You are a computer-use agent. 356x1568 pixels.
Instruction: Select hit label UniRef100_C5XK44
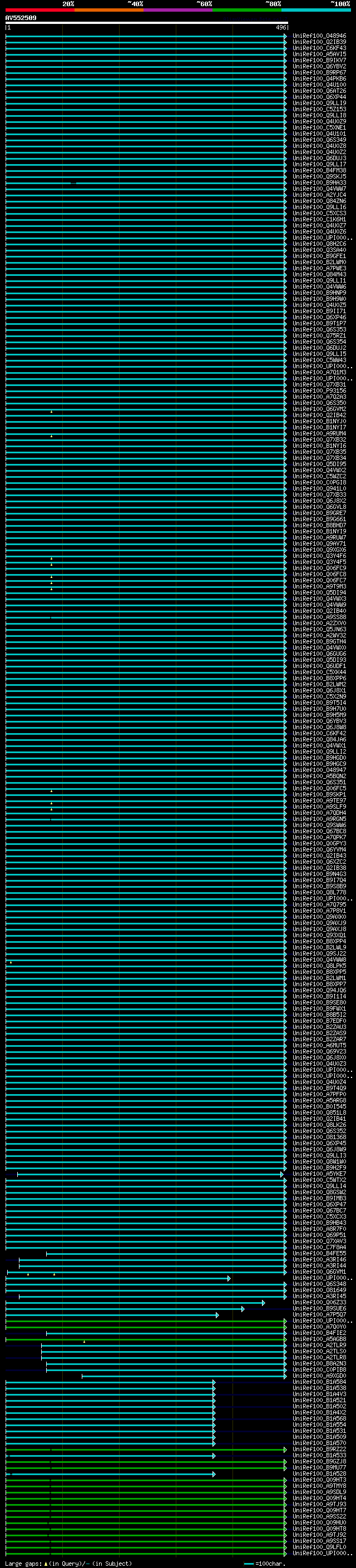click(319, 672)
